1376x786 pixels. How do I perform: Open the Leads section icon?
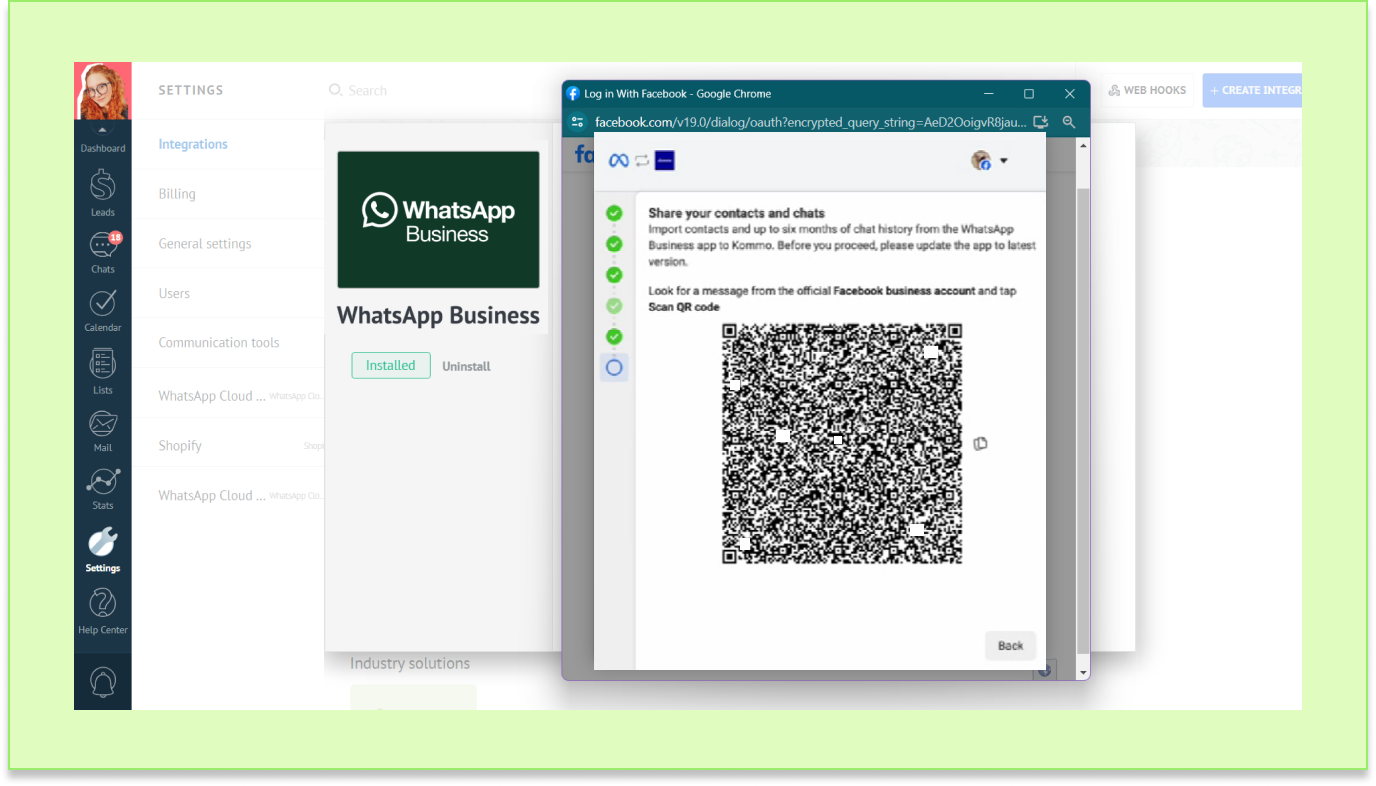(103, 188)
